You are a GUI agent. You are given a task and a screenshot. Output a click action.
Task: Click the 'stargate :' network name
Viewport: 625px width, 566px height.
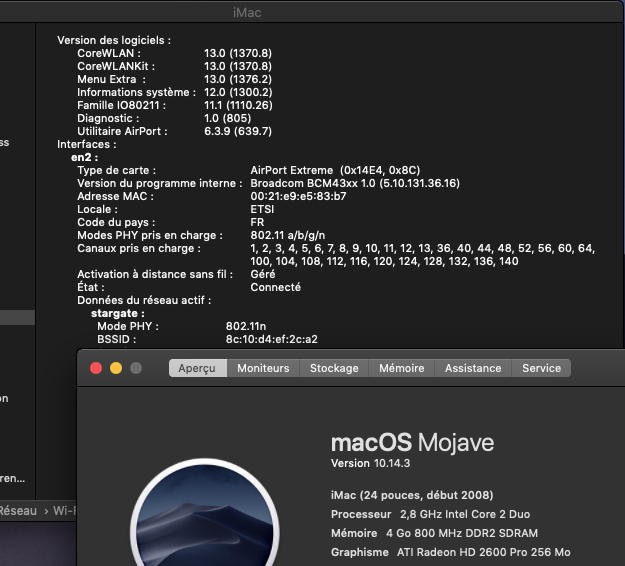tap(118, 313)
